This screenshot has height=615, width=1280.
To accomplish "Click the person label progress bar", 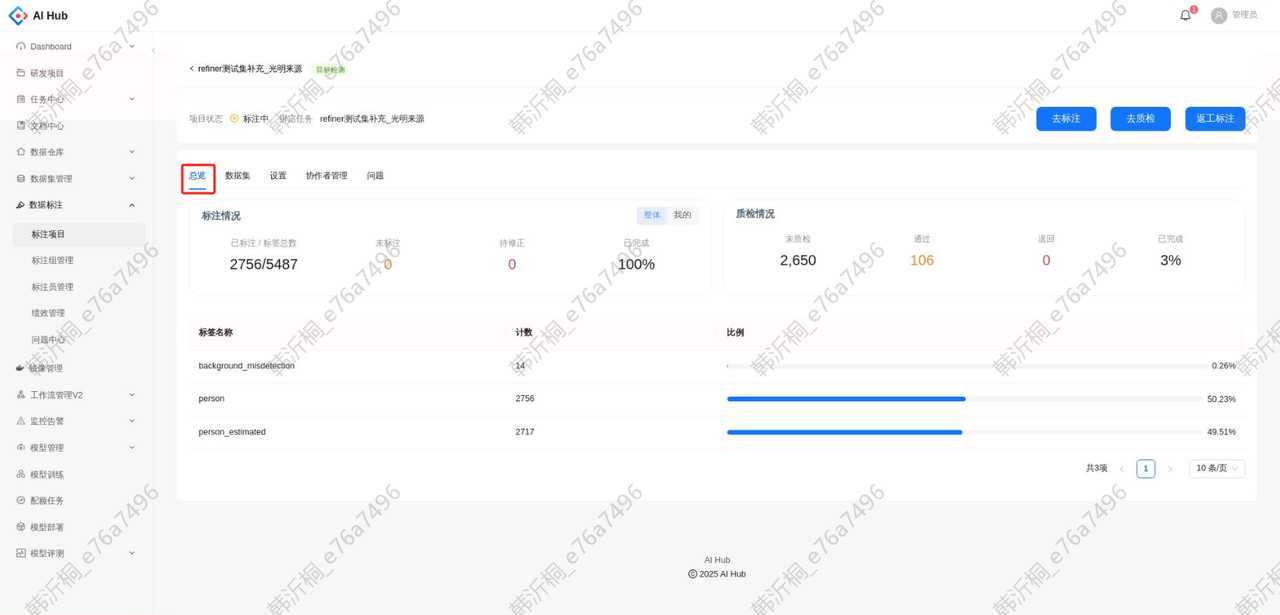I will click(845, 398).
